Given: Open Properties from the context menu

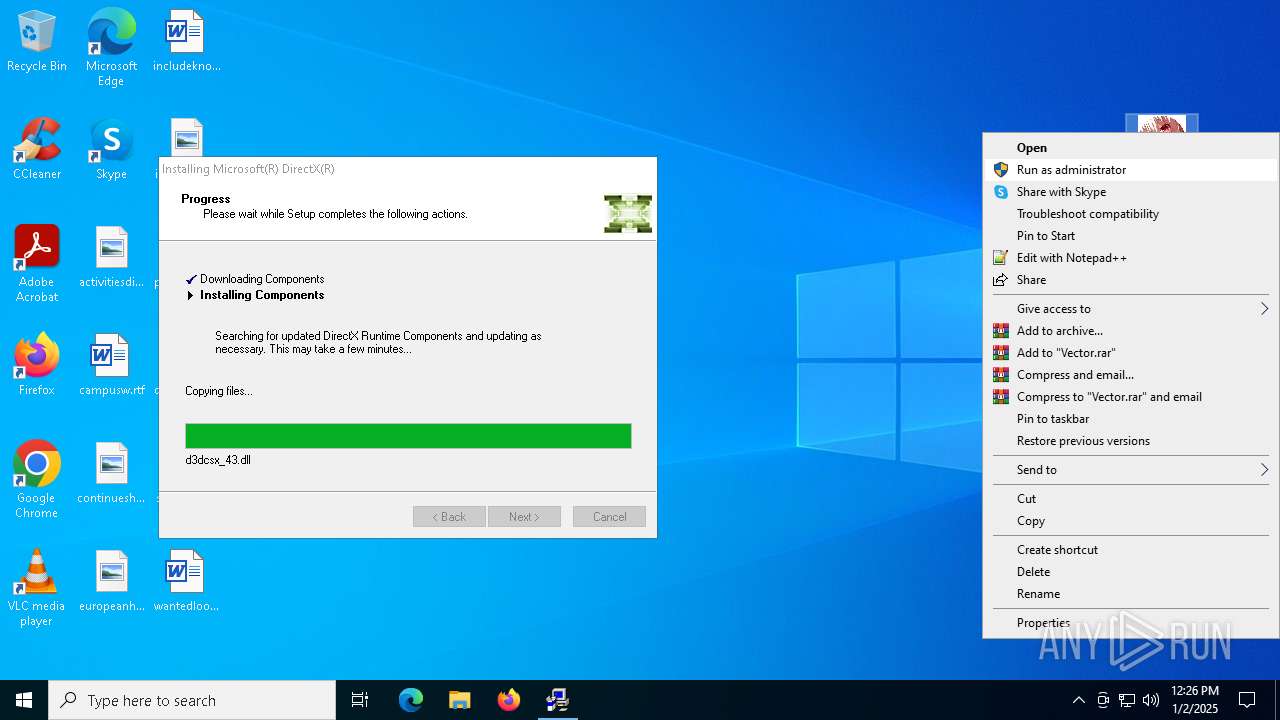Looking at the screenshot, I should click(x=1131, y=623).
